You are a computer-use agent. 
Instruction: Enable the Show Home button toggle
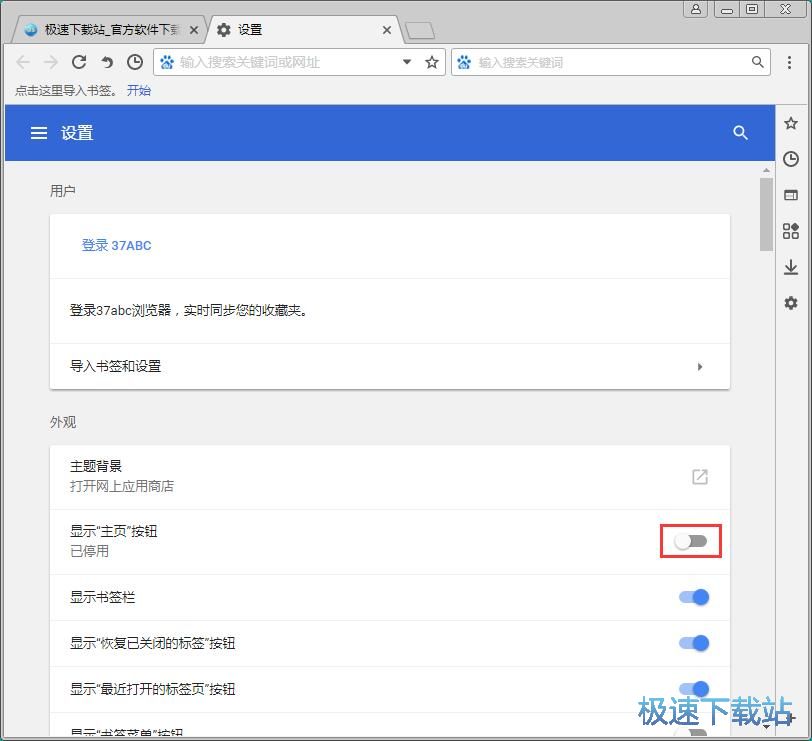click(691, 540)
